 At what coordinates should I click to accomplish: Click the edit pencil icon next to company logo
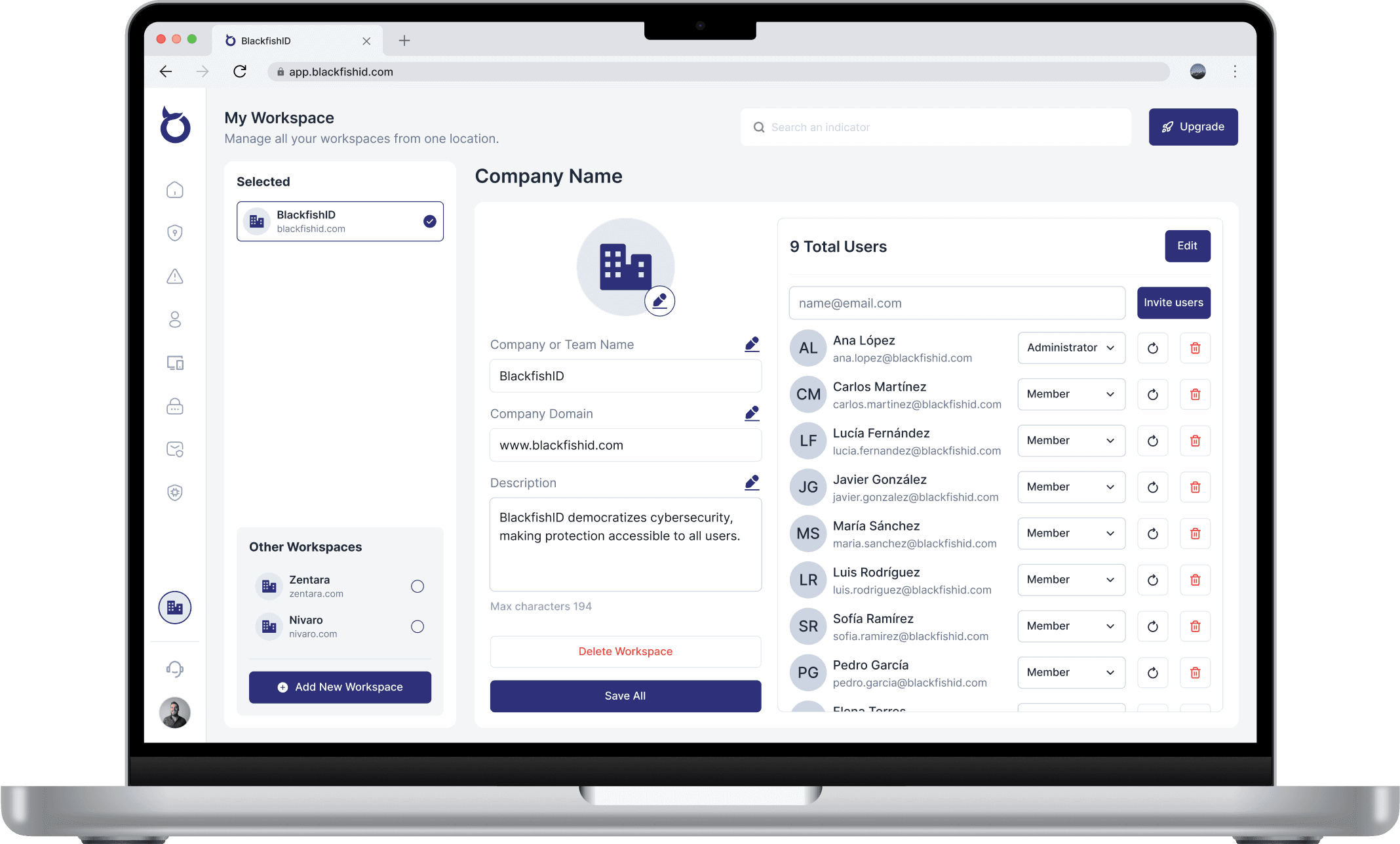660,302
